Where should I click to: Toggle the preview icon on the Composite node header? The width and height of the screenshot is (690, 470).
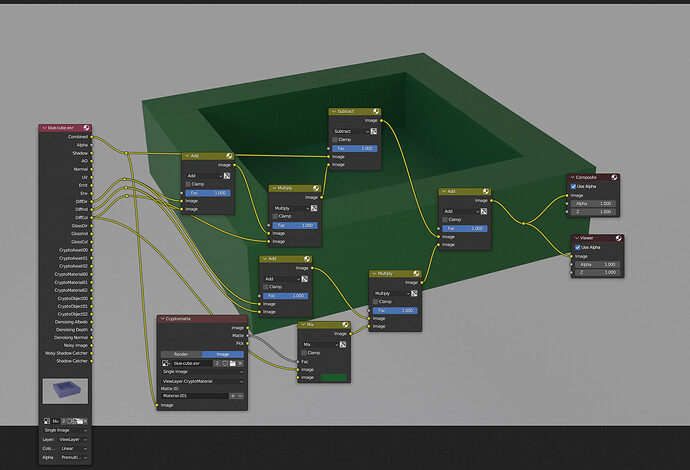[x=614, y=177]
